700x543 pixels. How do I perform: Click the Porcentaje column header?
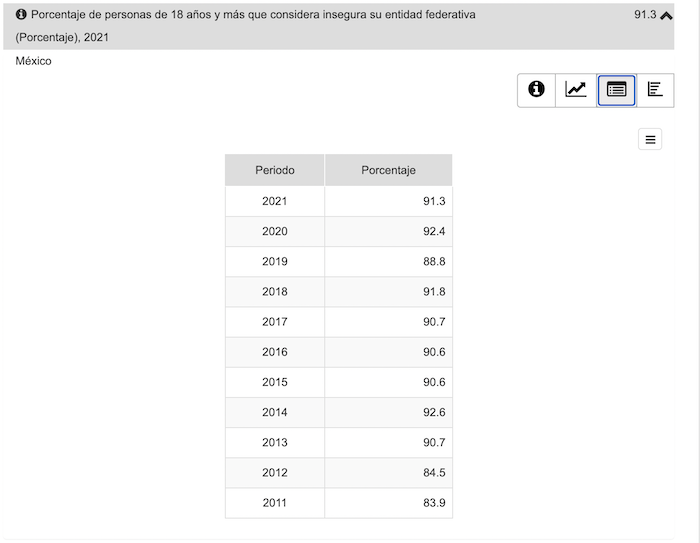point(388,170)
